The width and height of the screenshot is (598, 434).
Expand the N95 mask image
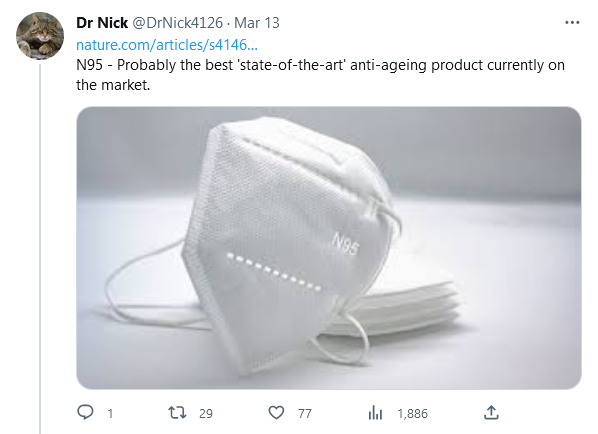[x=329, y=248]
